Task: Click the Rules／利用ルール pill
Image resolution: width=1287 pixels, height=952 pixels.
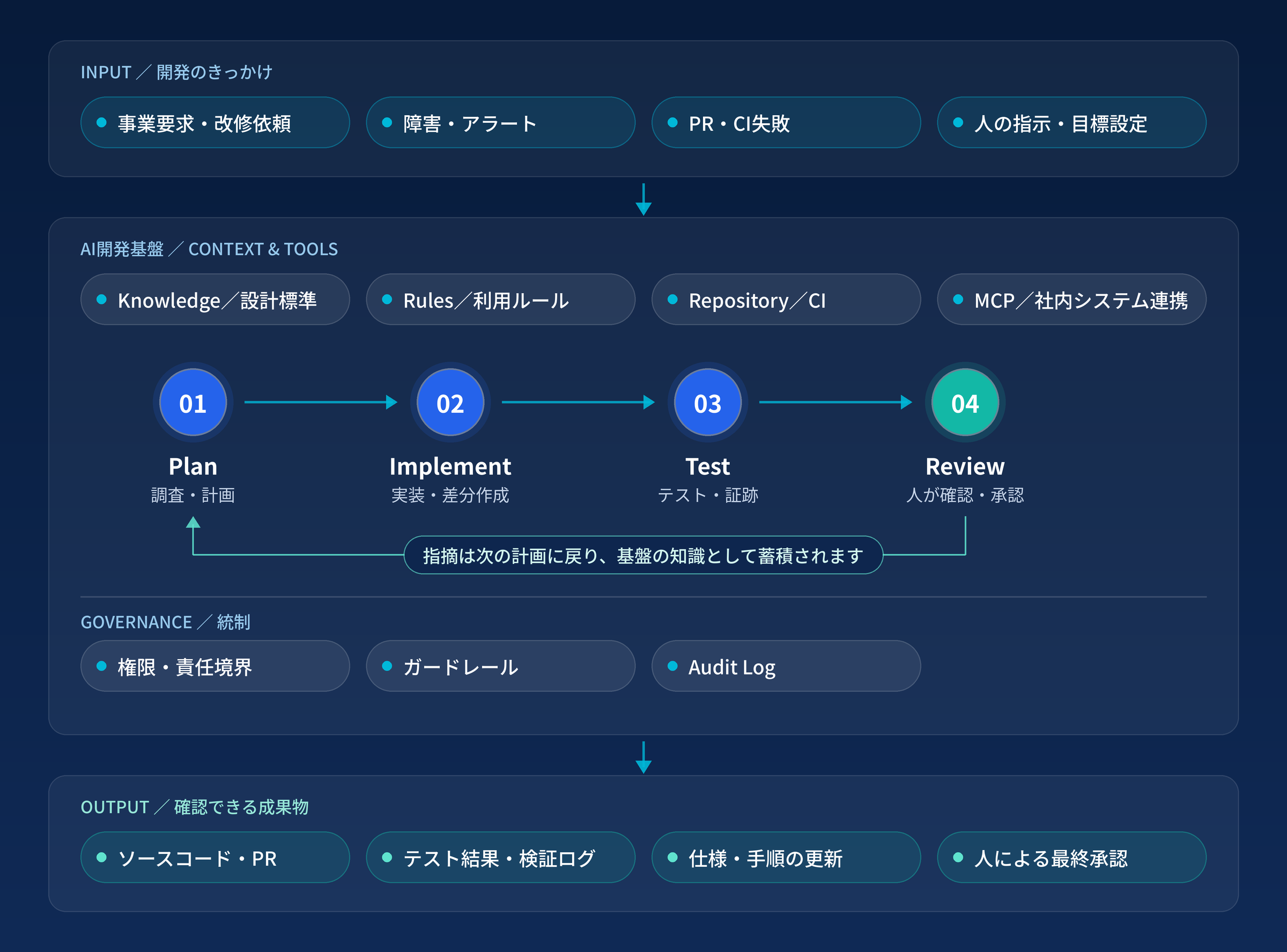Action: [500, 300]
